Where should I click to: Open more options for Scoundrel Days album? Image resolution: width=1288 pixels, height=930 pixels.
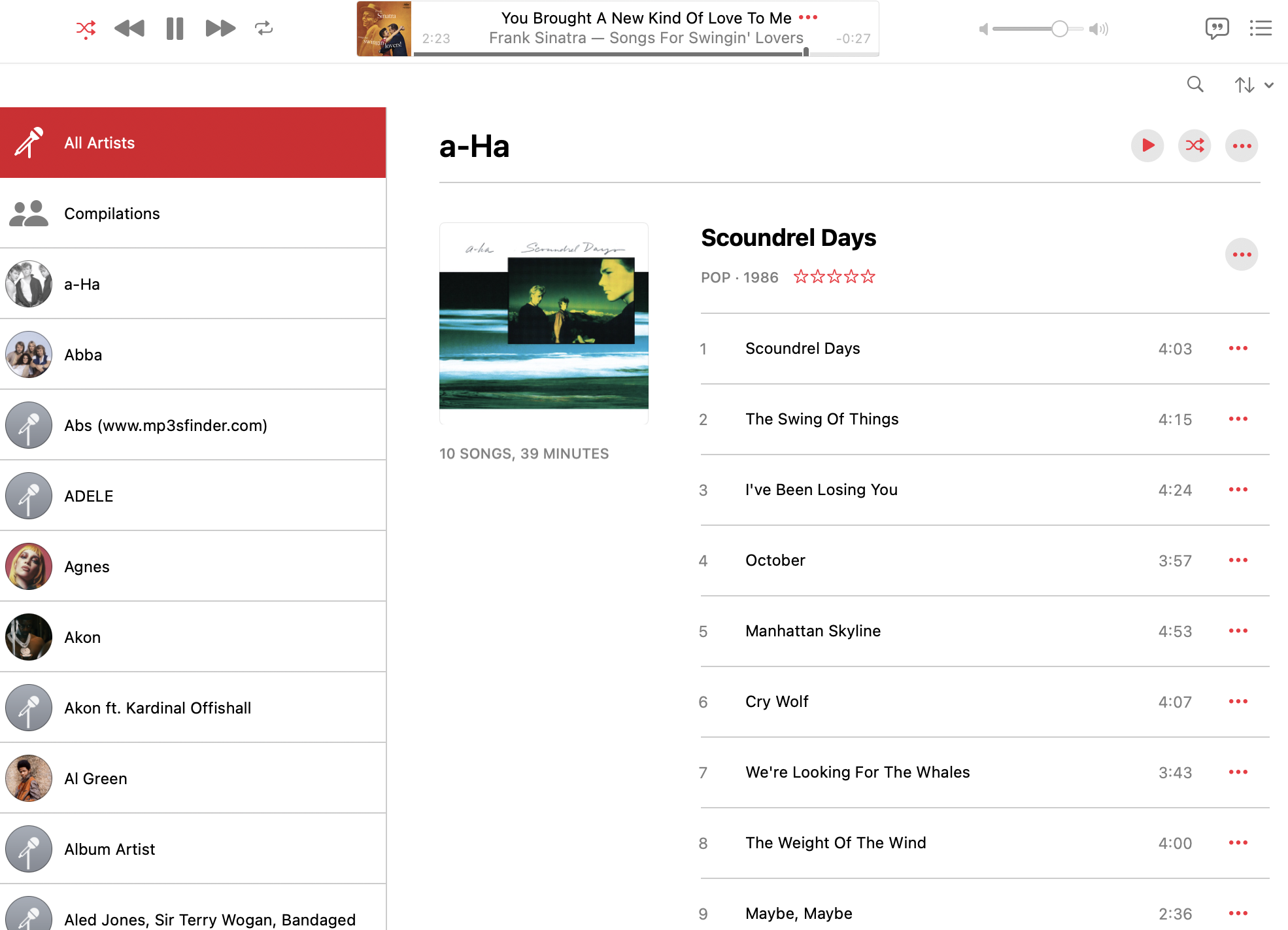[1242, 254]
